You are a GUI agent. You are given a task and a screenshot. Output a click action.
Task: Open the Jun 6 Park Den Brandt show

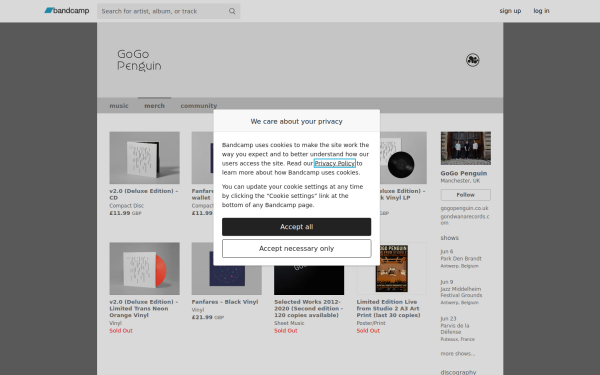tap(461, 258)
